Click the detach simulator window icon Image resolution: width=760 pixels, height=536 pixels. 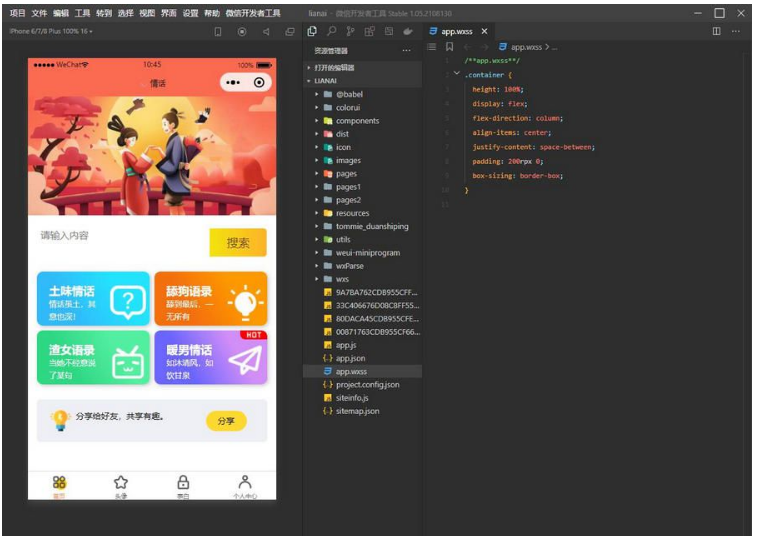[290, 32]
